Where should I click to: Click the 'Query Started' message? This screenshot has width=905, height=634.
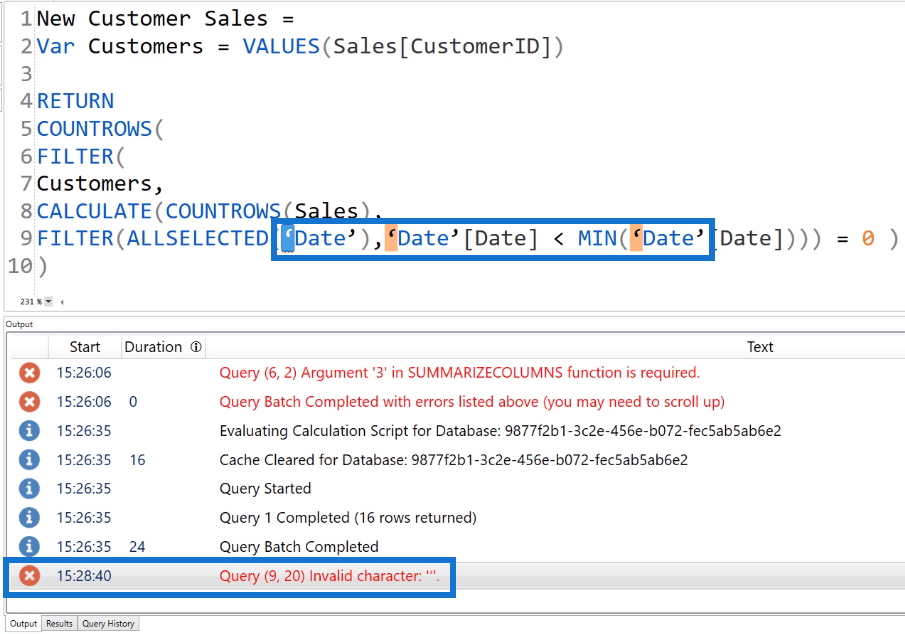(265, 488)
